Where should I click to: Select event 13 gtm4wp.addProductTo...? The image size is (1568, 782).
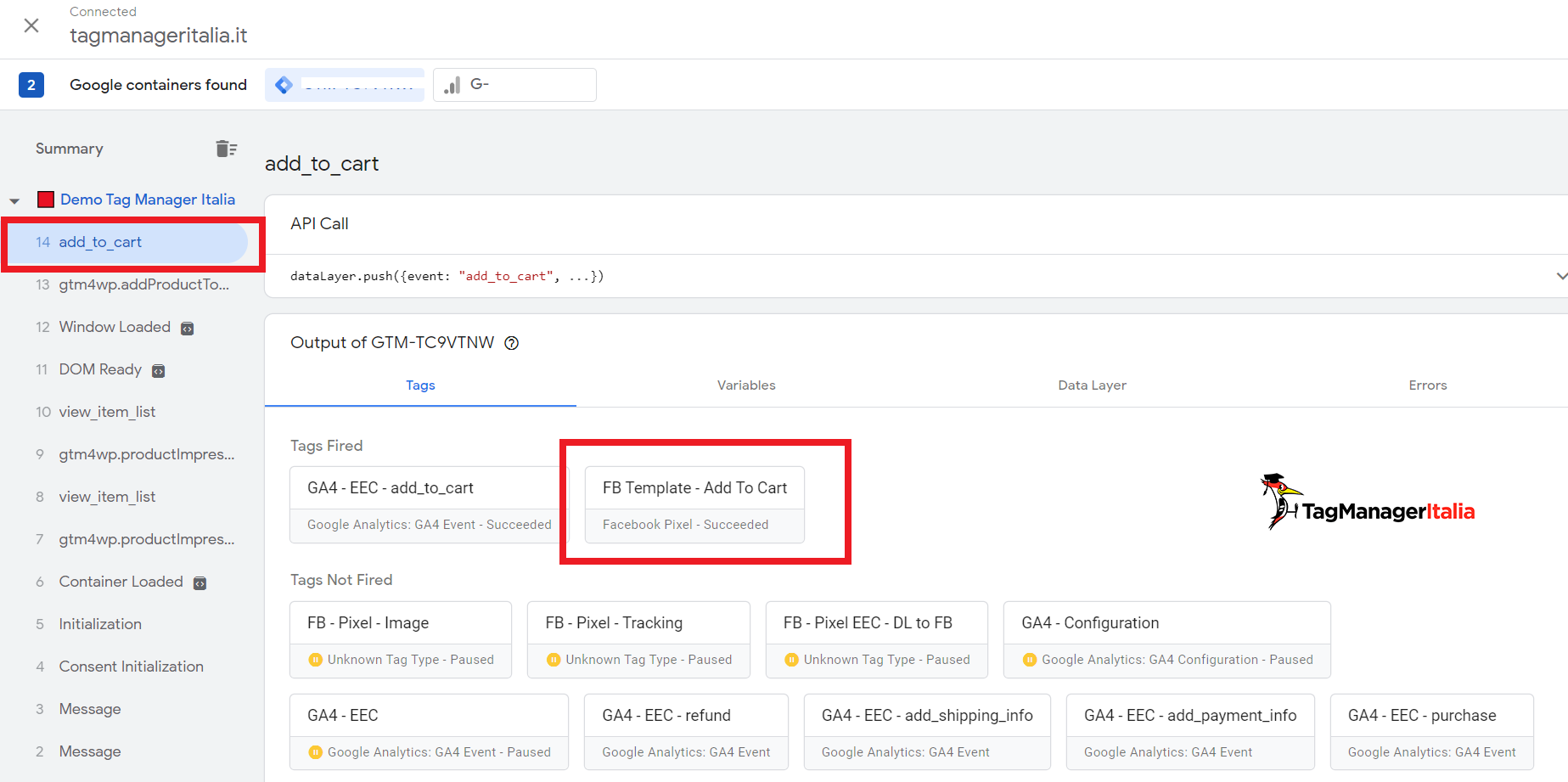[132, 284]
